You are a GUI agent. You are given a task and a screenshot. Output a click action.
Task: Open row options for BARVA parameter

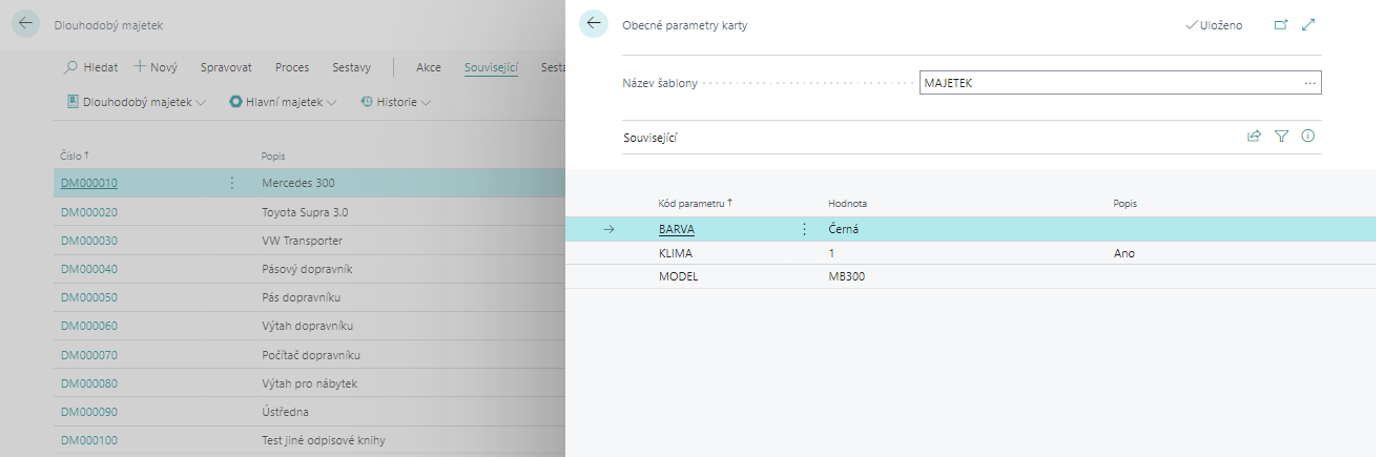pyautogui.click(x=804, y=229)
